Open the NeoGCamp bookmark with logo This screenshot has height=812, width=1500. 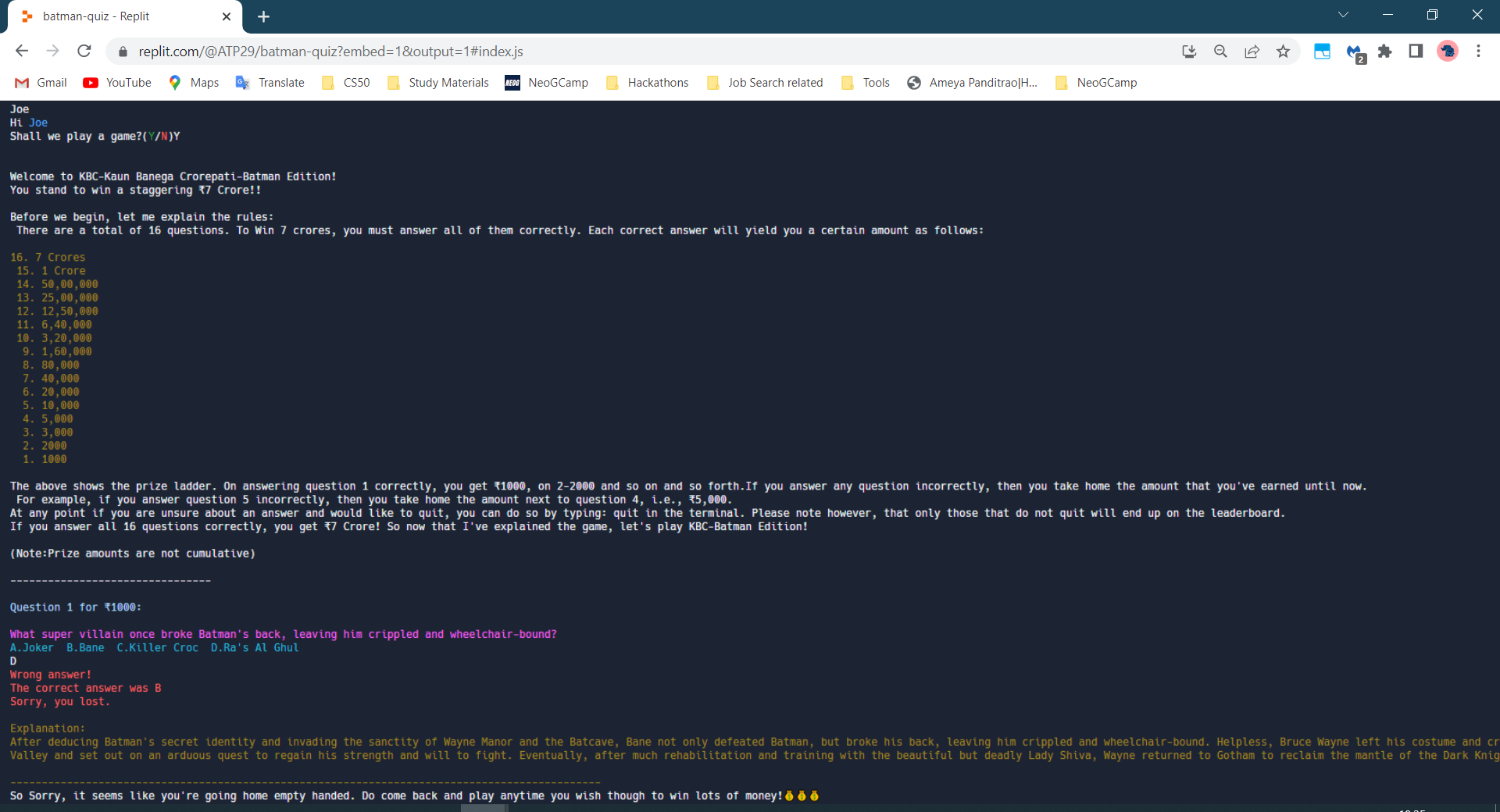coord(546,83)
